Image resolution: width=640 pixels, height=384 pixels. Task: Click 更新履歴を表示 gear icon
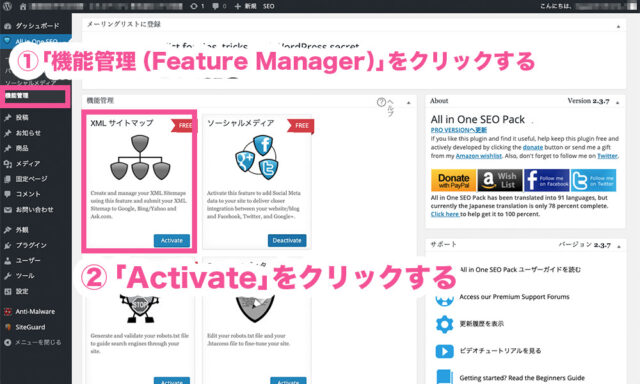click(x=444, y=324)
